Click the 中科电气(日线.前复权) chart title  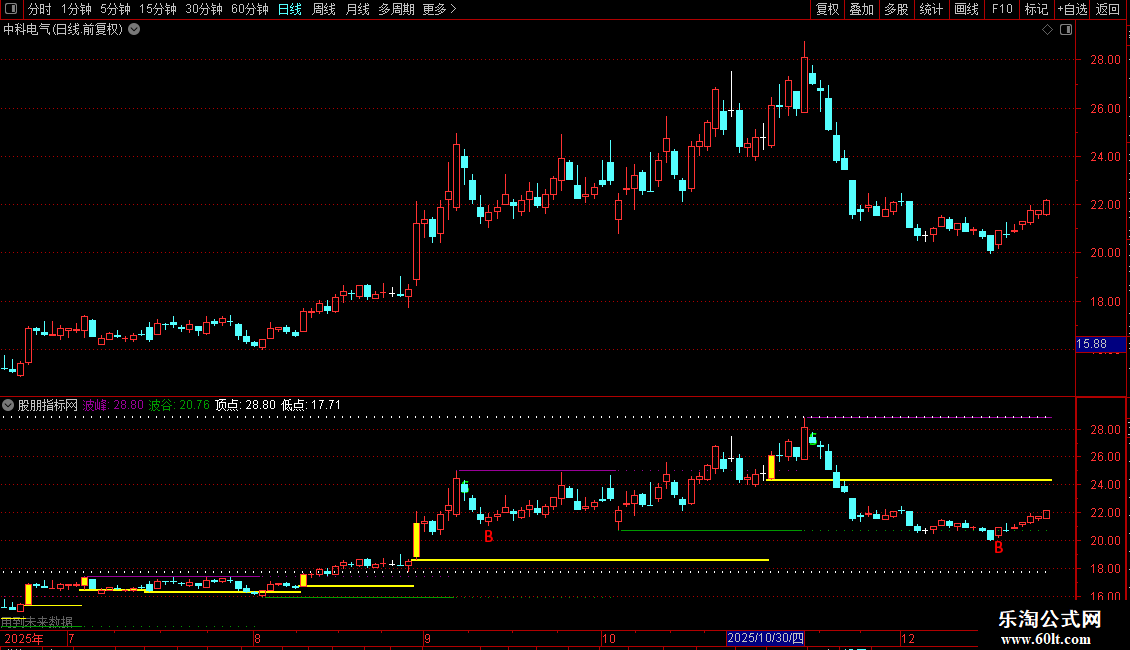[63, 30]
